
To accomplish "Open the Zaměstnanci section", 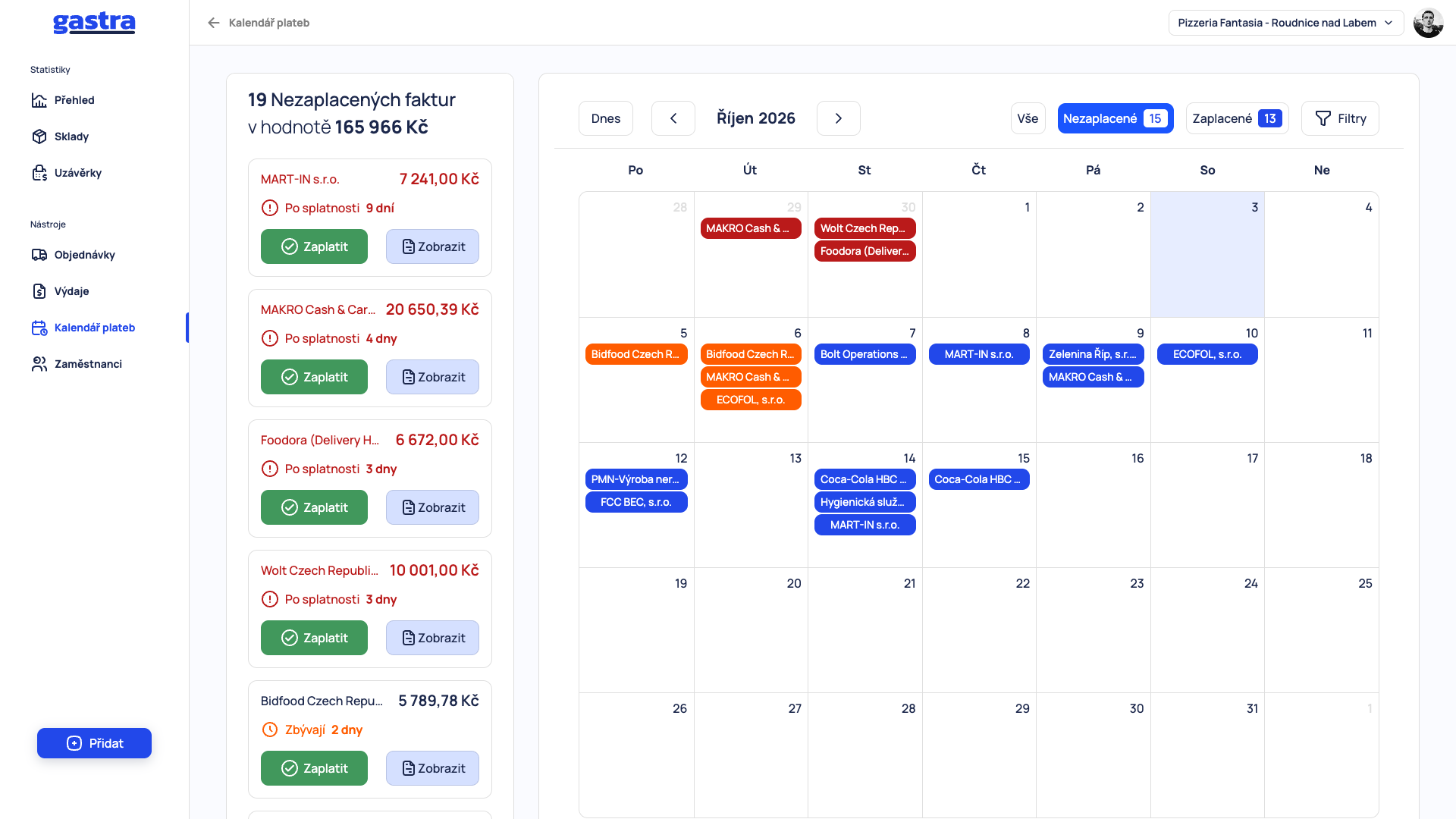I will click(76, 364).
